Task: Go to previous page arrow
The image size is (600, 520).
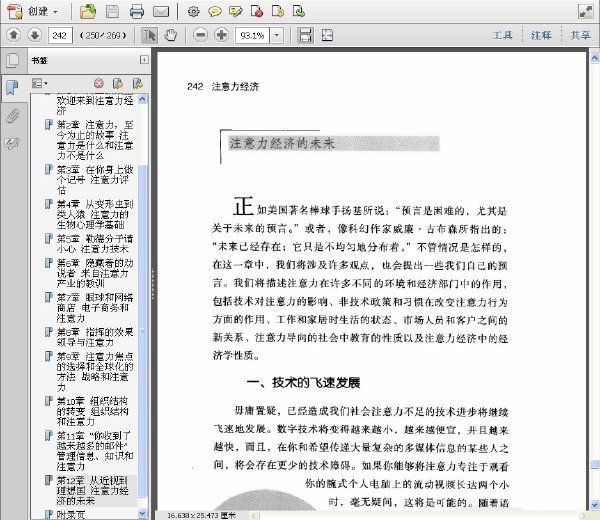Action: [14, 35]
